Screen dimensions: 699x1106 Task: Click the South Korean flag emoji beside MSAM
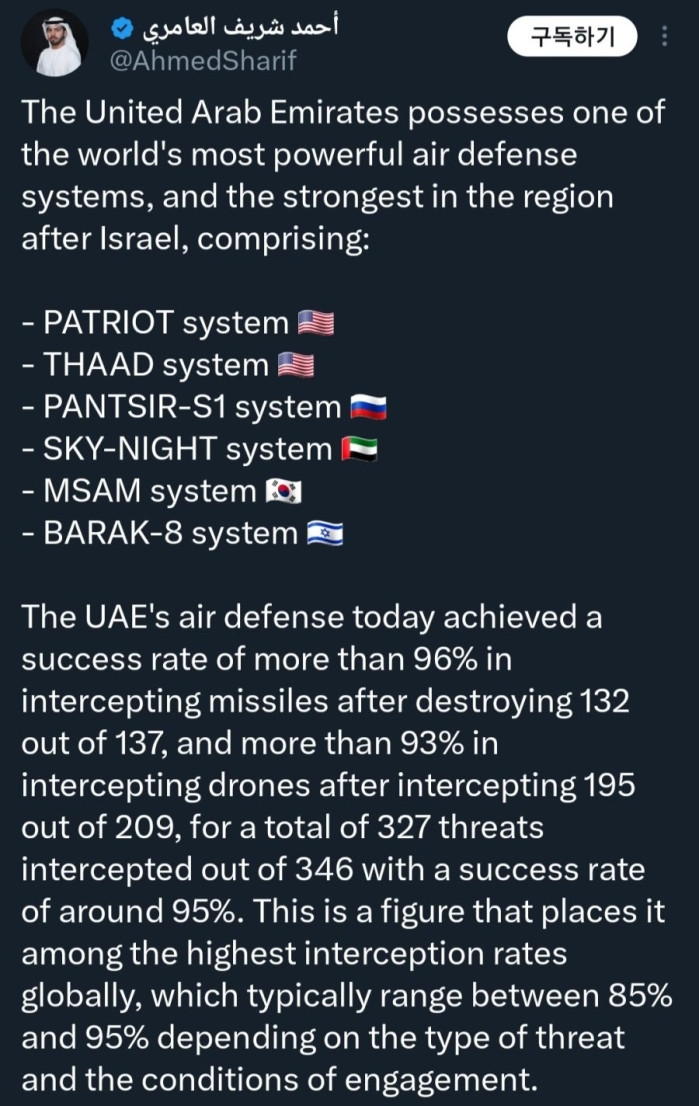pos(284,491)
